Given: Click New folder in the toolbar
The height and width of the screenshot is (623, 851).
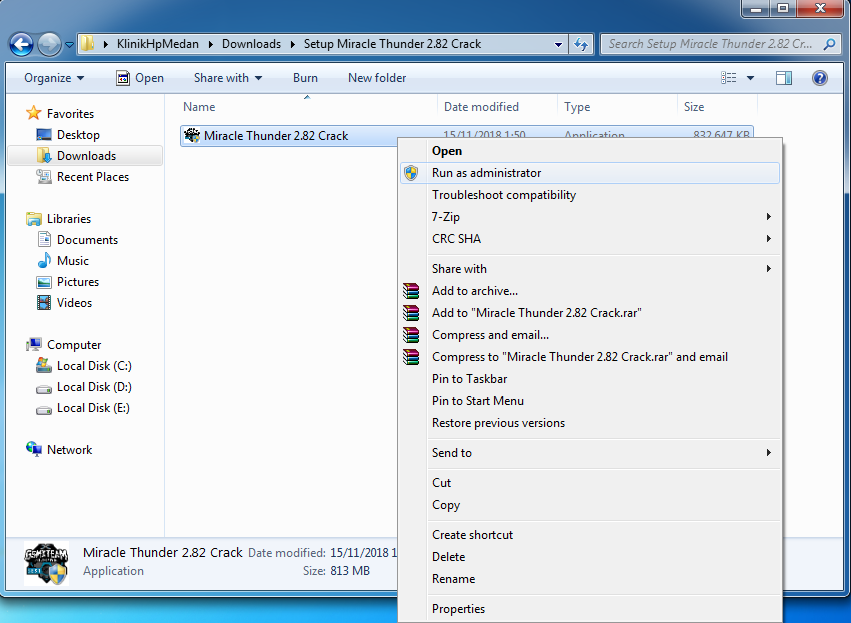Looking at the screenshot, I should coord(377,78).
